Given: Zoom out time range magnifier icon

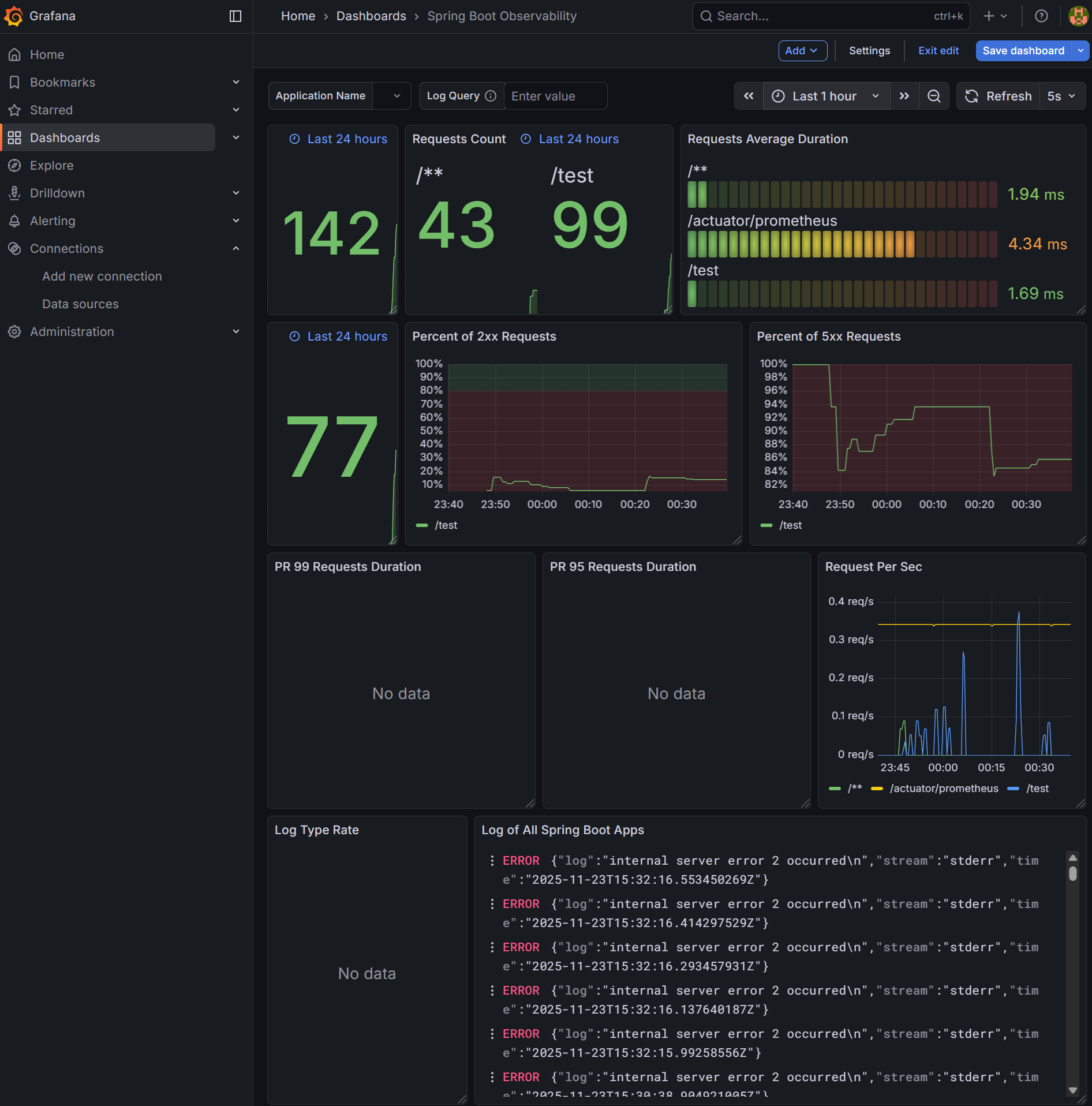Looking at the screenshot, I should [x=934, y=96].
